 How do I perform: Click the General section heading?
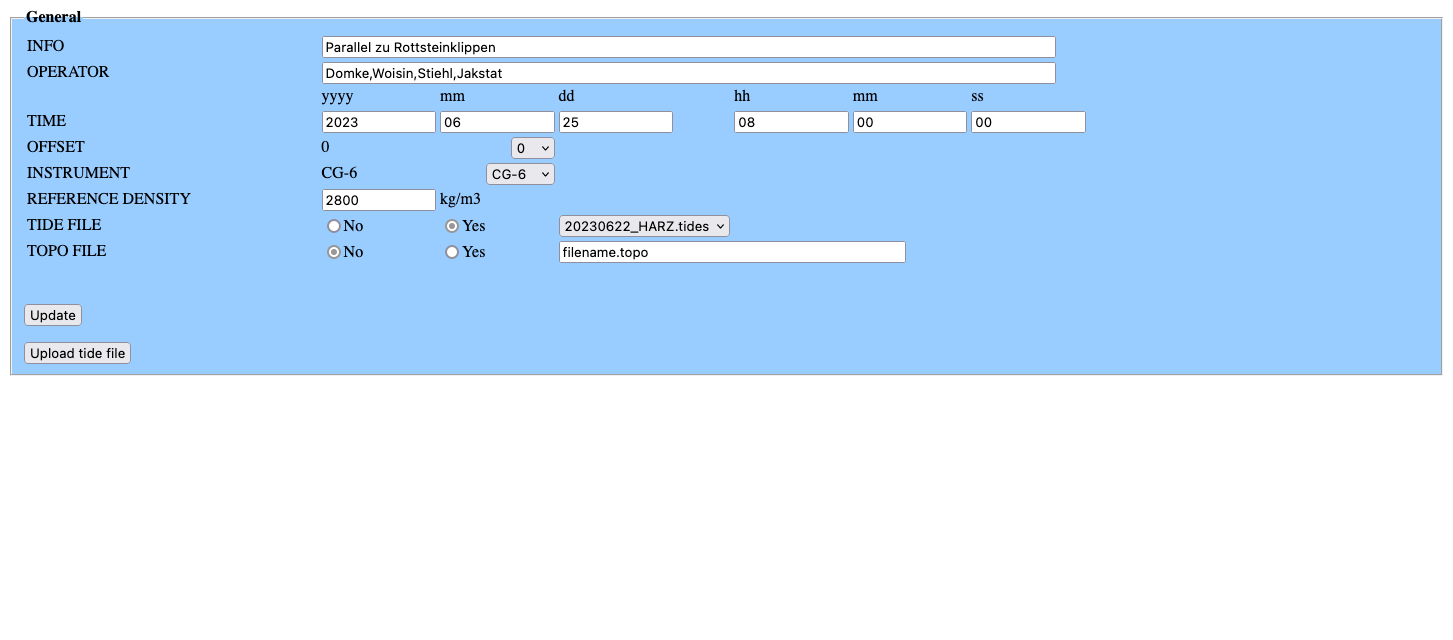click(x=53, y=17)
